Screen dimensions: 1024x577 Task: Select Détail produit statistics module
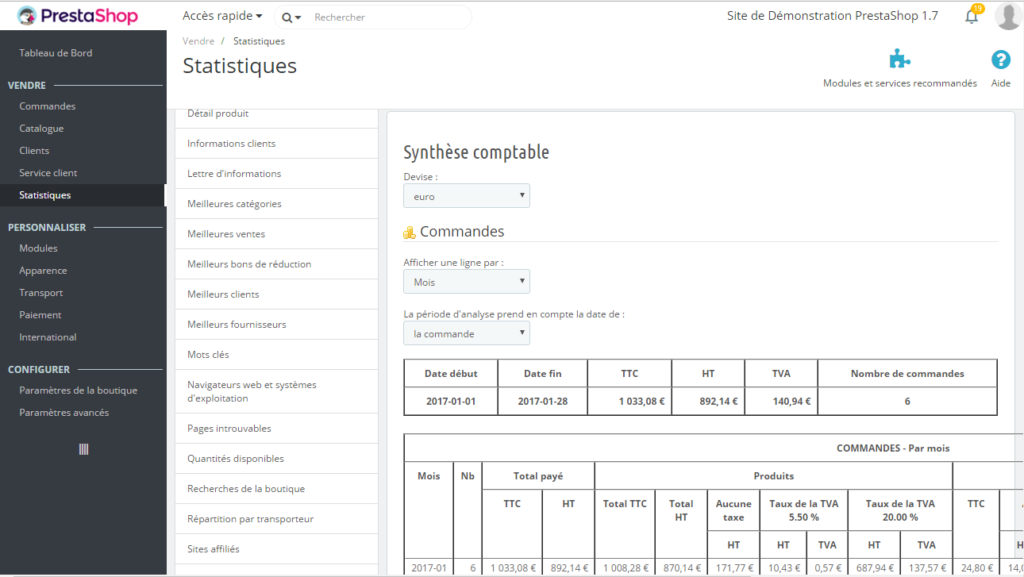pyautogui.click(x=276, y=114)
